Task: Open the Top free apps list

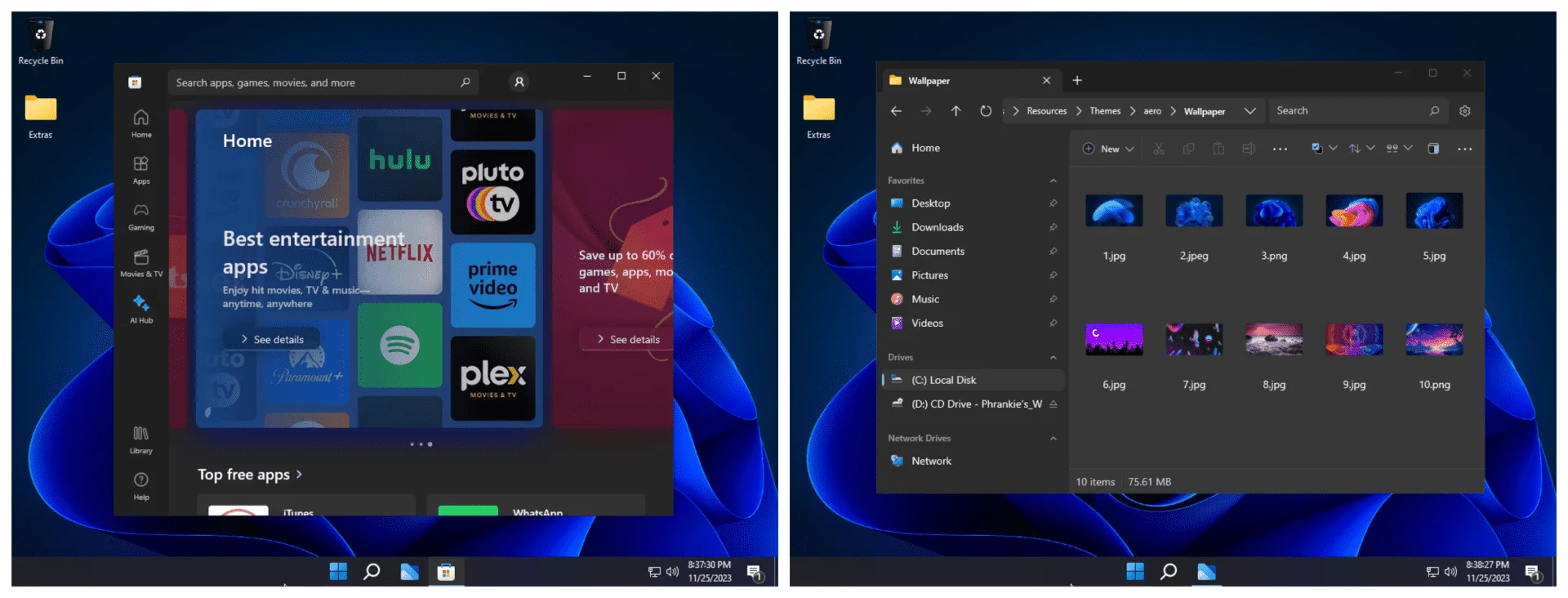Action: (x=250, y=475)
